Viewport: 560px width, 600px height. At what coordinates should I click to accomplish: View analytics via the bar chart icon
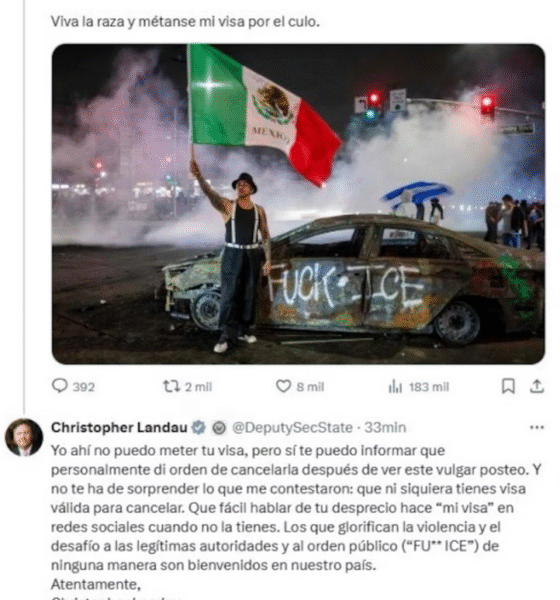(x=395, y=386)
